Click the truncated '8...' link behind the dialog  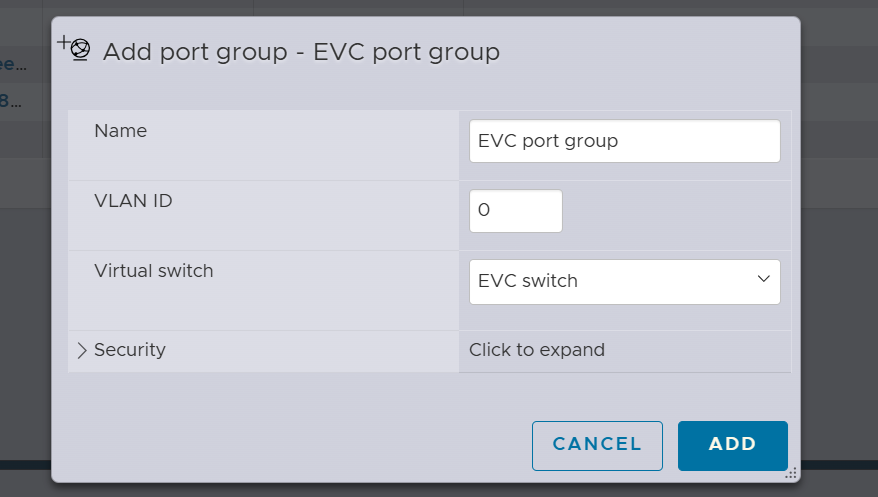(10, 100)
